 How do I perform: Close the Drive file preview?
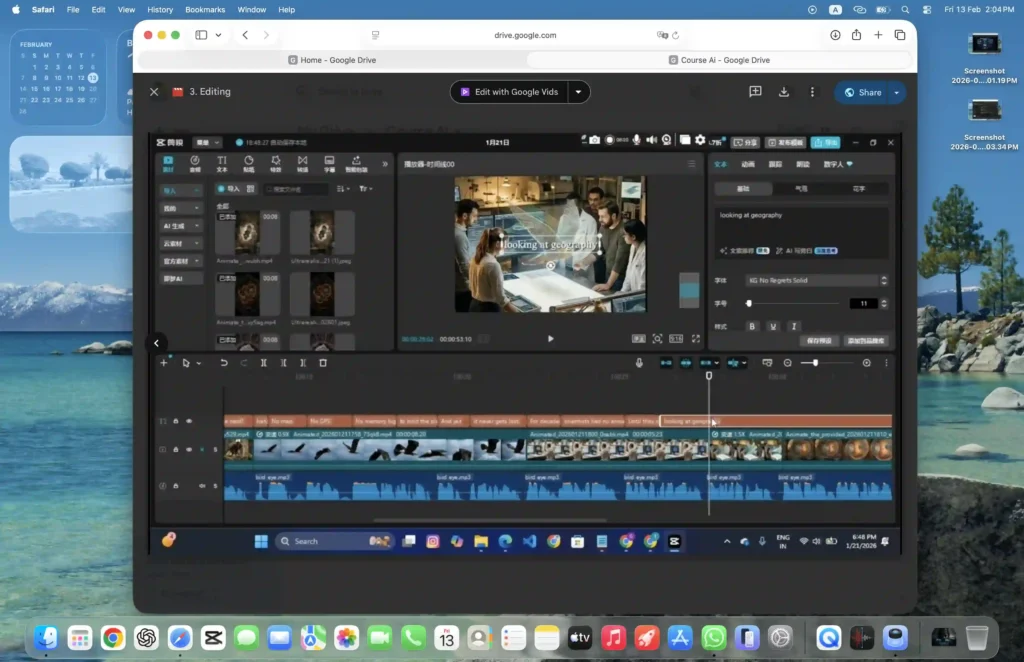(154, 92)
